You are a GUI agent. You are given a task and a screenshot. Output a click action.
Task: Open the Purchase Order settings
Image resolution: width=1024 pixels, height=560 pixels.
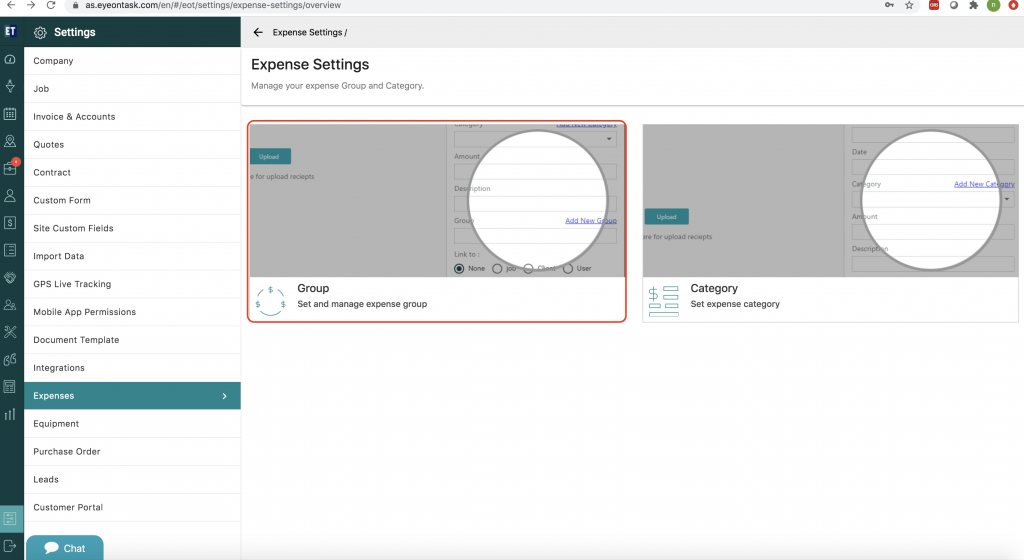pyautogui.click(x=132, y=452)
